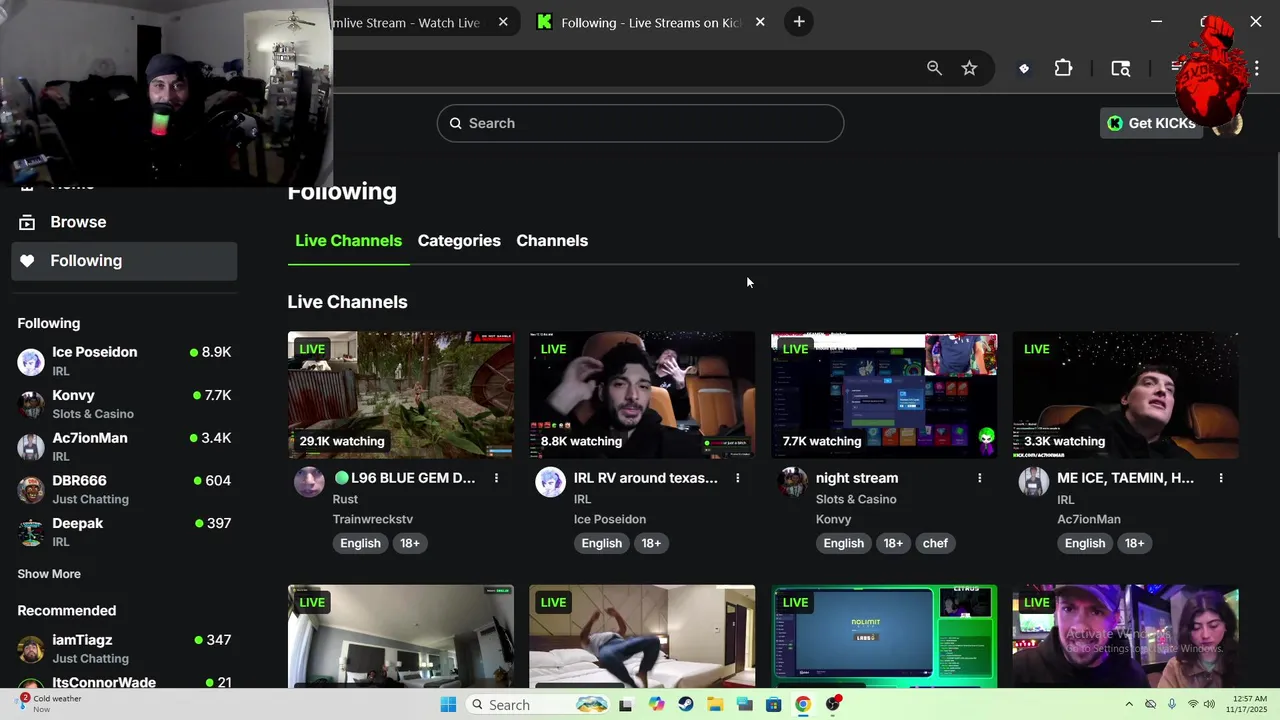Open Windows Start menu
The image size is (1280, 720).
click(448, 705)
